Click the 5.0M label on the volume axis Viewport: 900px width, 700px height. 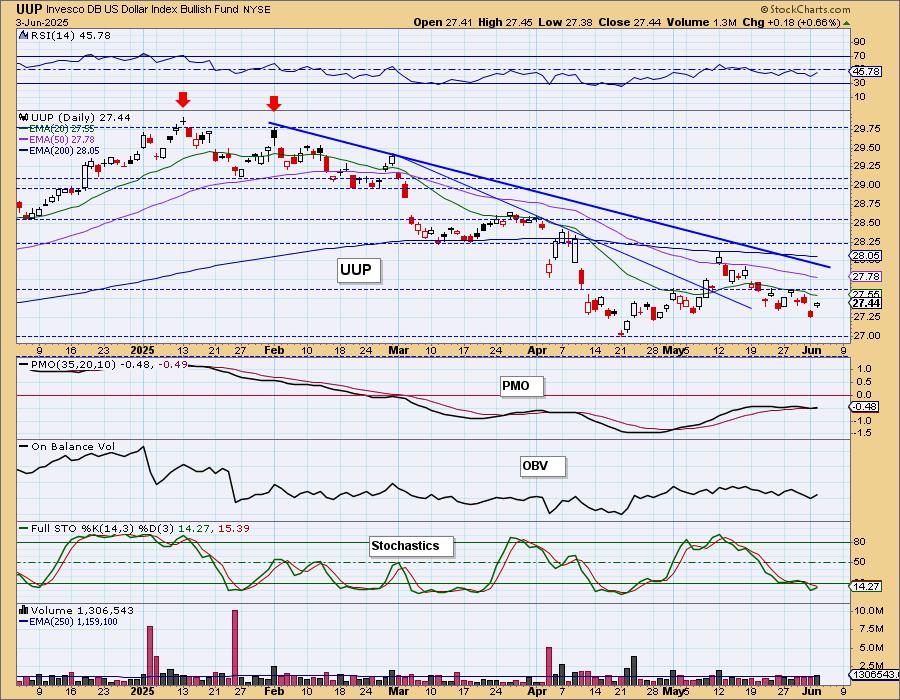[x=870, y=648]
